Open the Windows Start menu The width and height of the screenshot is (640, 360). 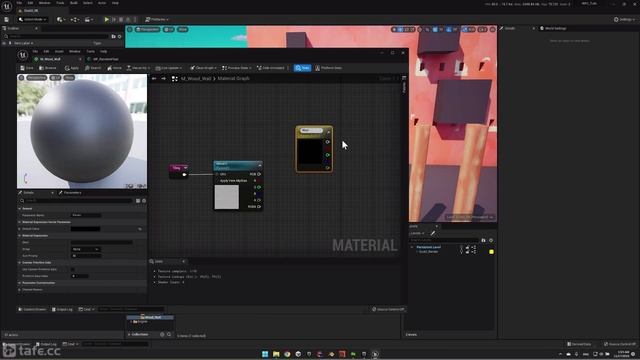(265, 354)
